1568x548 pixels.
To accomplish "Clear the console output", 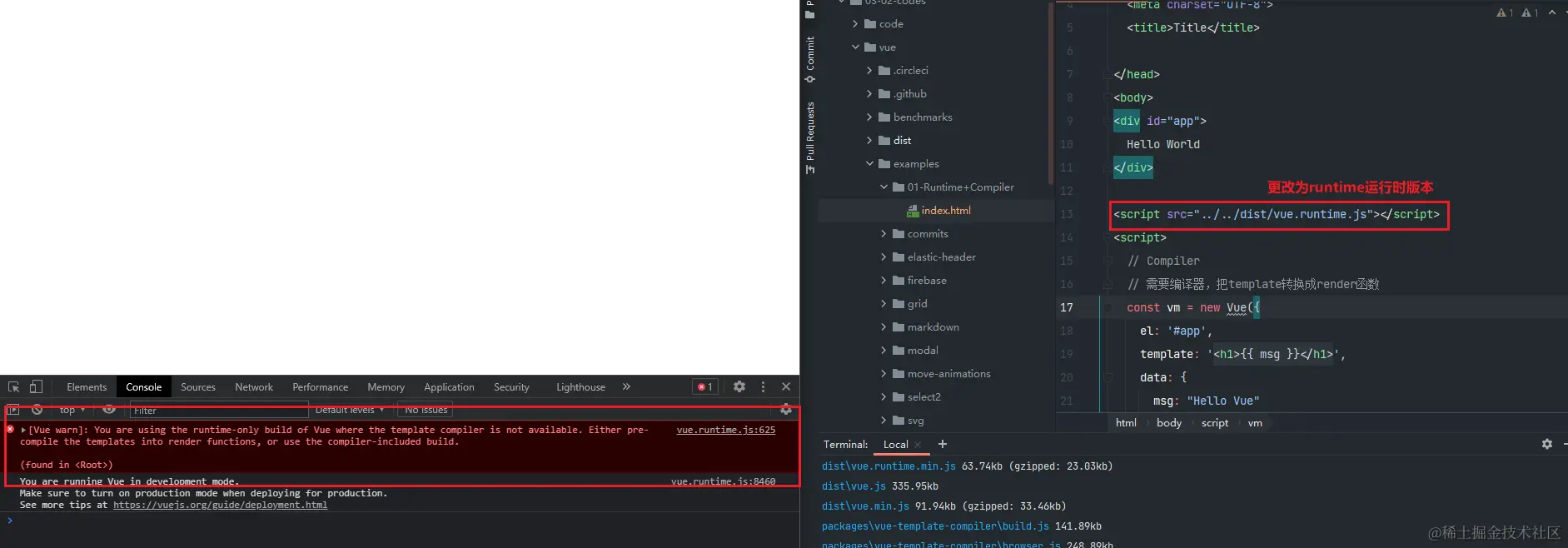I will point(37,410).
